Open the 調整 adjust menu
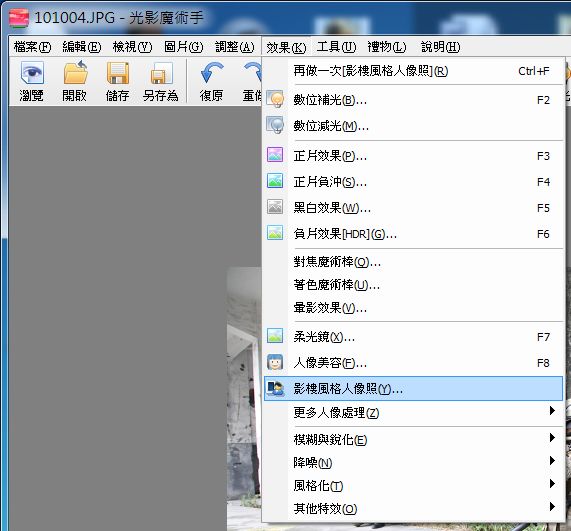 click(x=235, y=47)
